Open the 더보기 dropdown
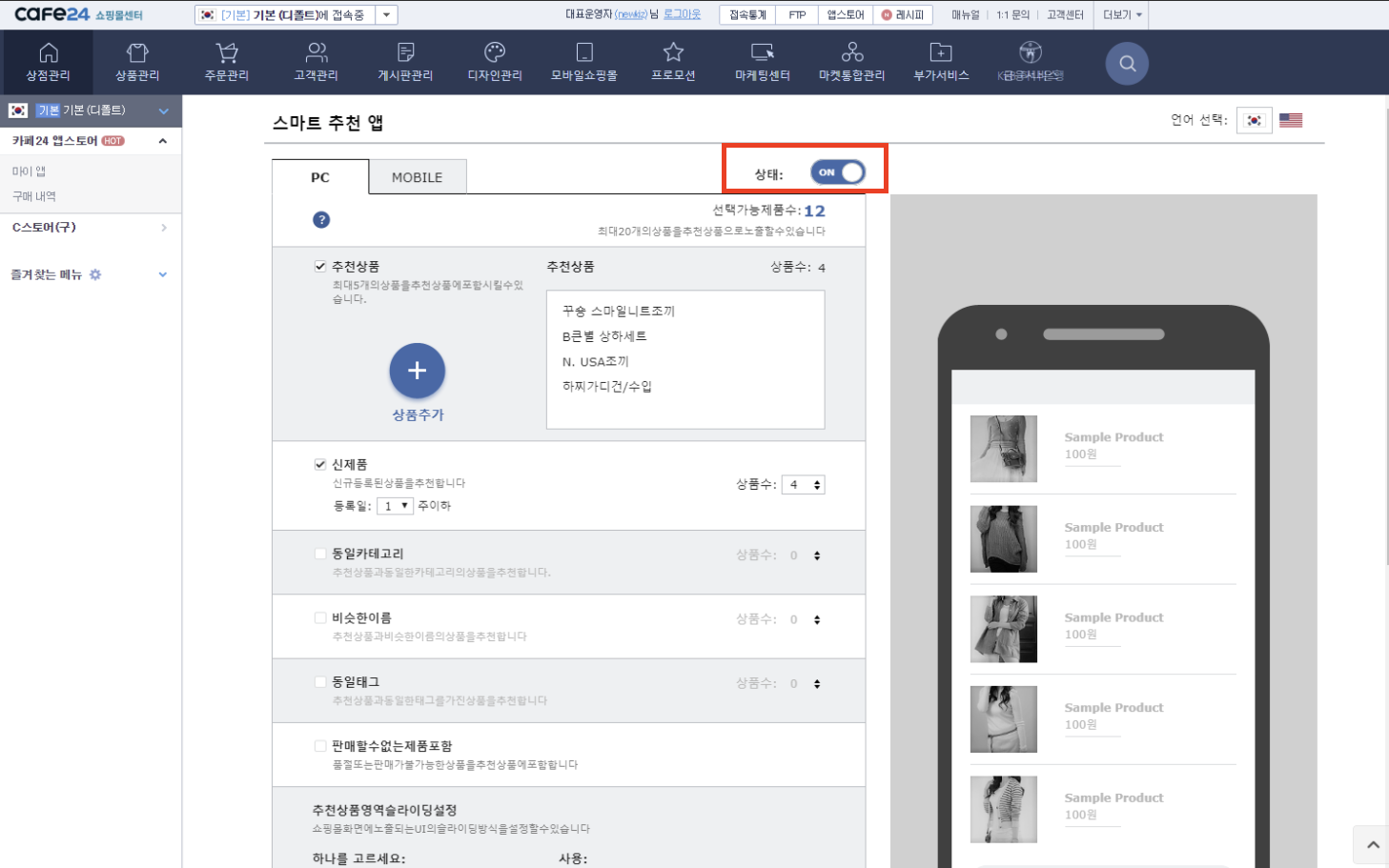 pos(1122,15)
